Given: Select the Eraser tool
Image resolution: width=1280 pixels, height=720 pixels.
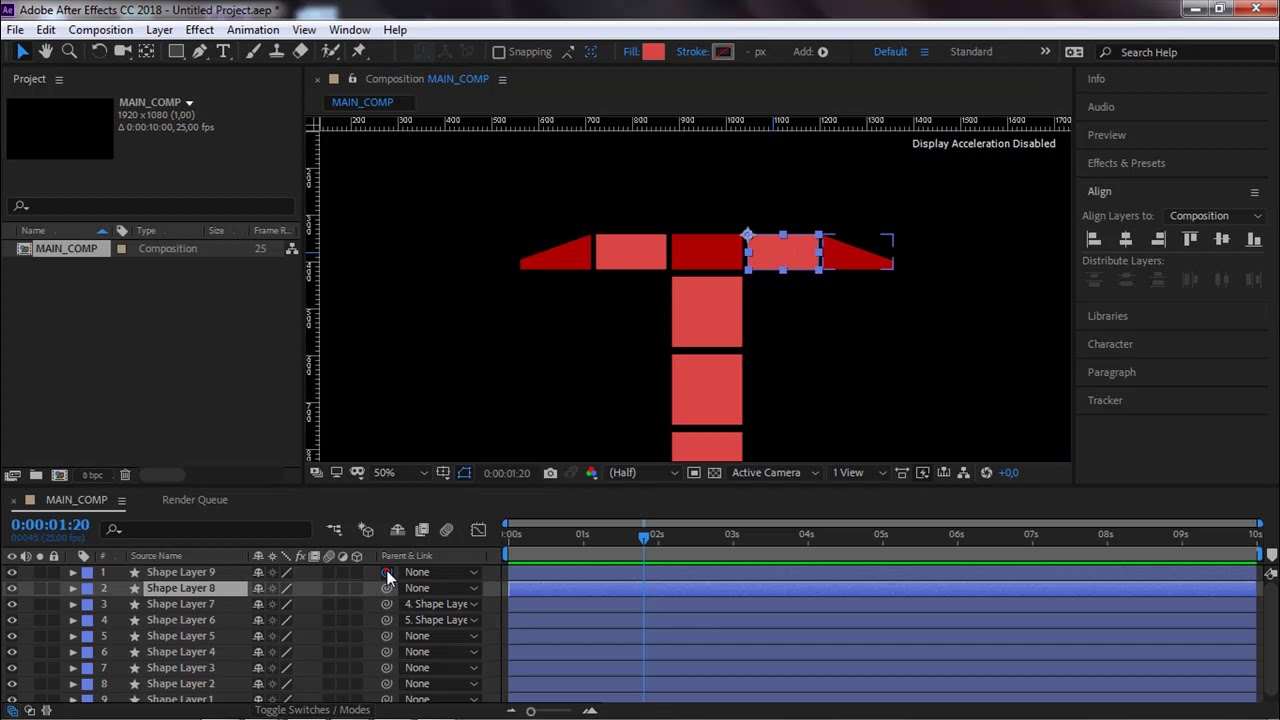Looking at the screenshot, I should [x=300, y=52].
